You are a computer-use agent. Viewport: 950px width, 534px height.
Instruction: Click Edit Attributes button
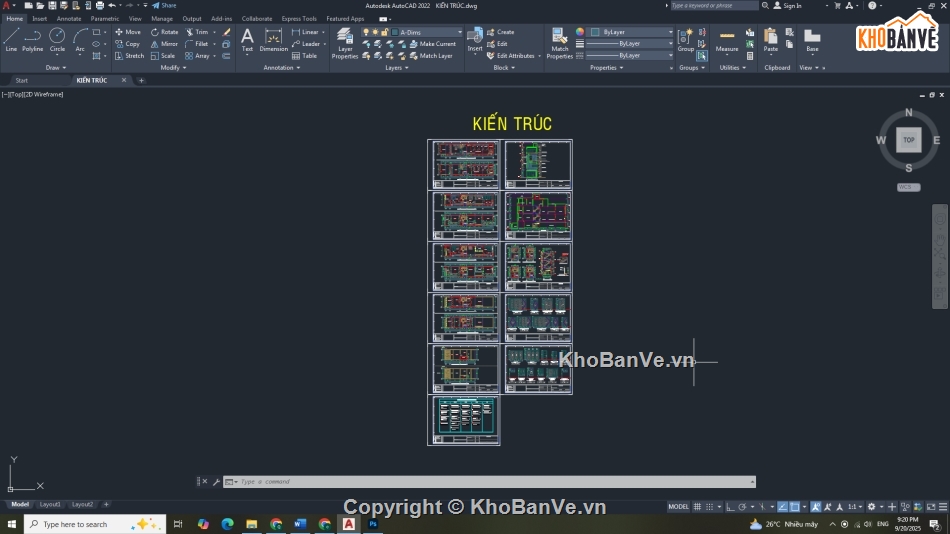[x=511, y=56]
